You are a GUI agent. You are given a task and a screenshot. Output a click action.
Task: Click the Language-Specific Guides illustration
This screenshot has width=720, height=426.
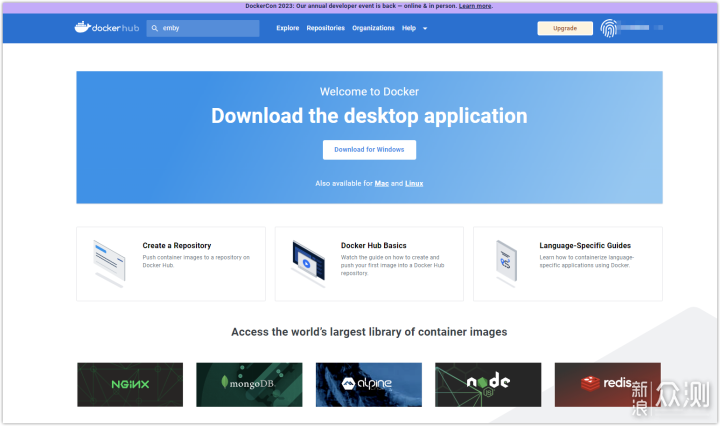coord(506,262)
